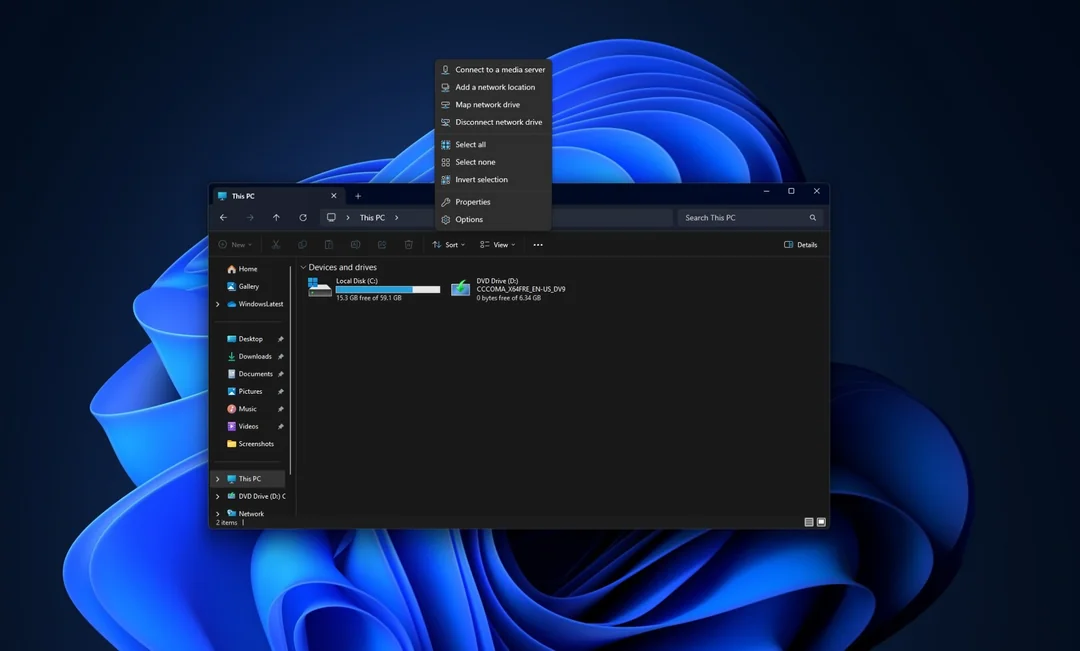Add a new tab with plus
Screen dimensions: 1080x651
click(358, 196)
